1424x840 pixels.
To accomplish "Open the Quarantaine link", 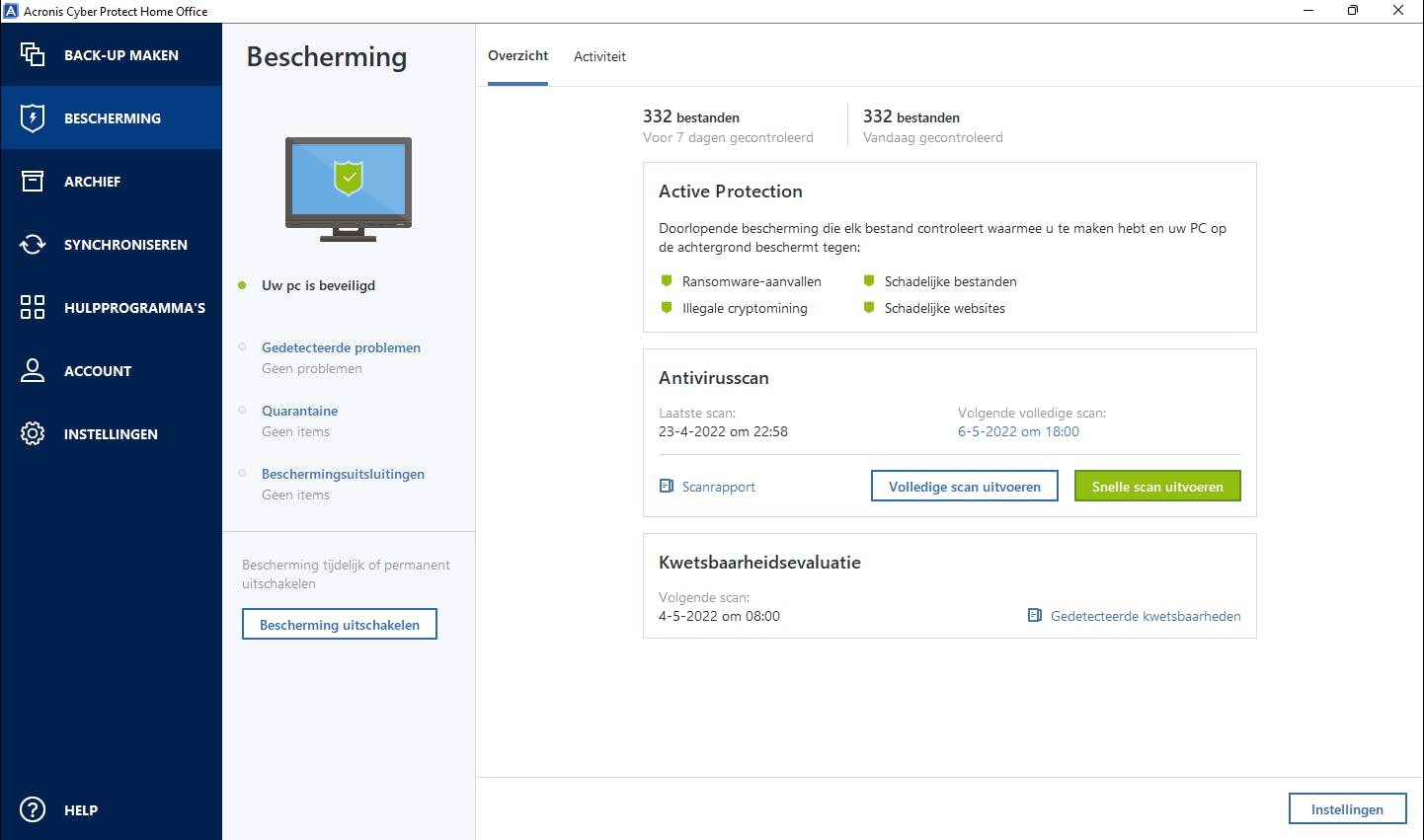I will coord(299,411).
